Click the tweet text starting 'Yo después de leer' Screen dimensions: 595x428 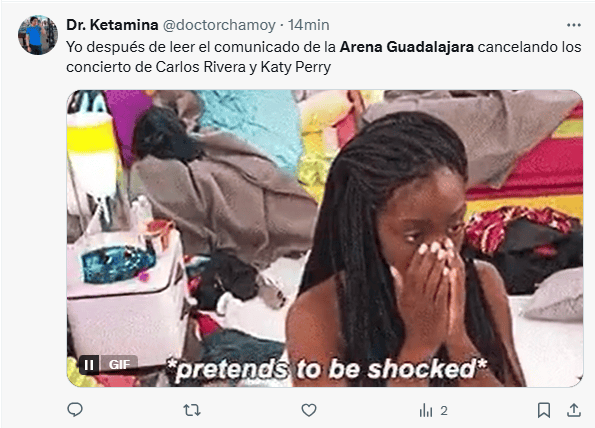point(324,57)
